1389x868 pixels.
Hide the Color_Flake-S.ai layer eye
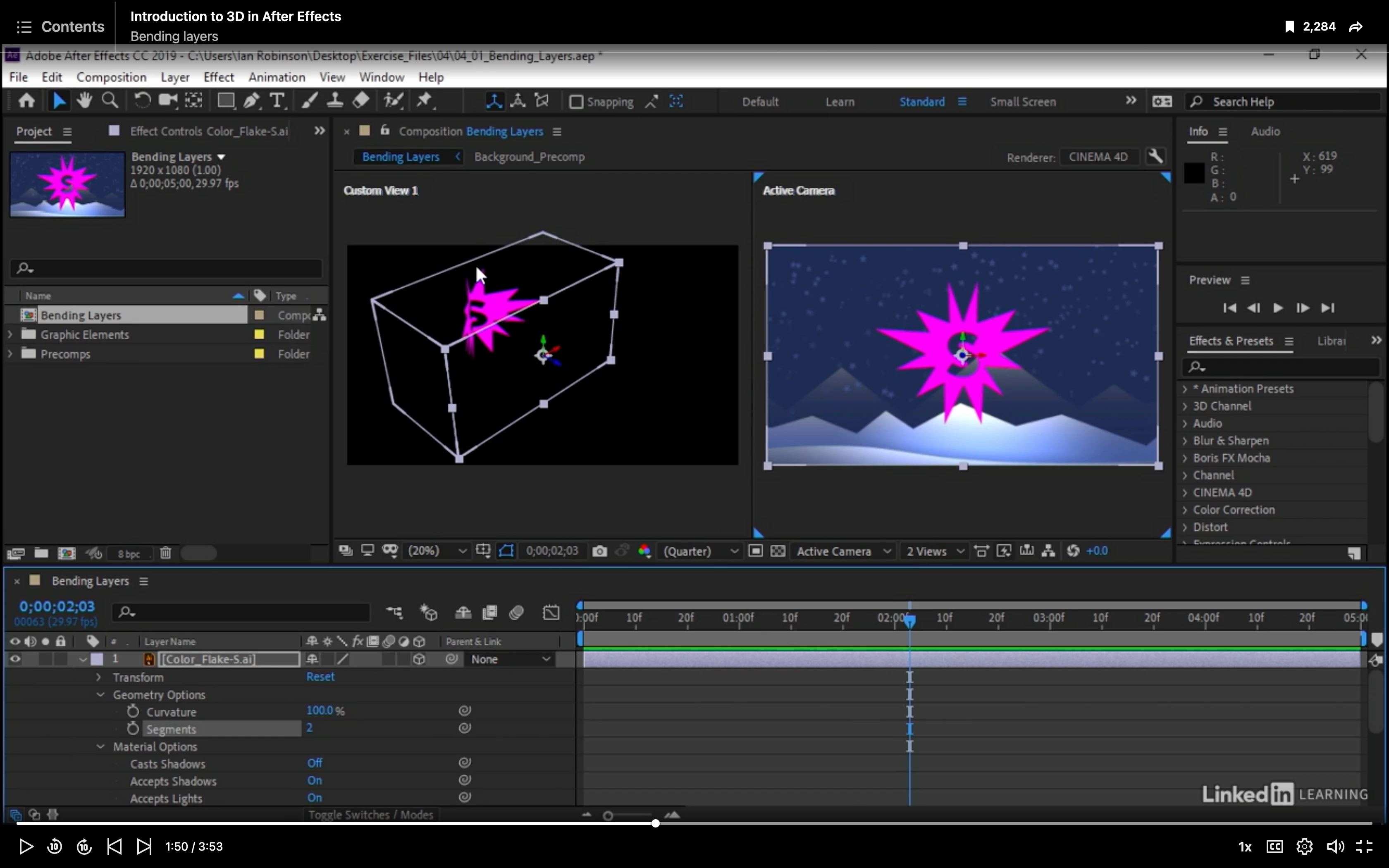click(x=15, y=659)
